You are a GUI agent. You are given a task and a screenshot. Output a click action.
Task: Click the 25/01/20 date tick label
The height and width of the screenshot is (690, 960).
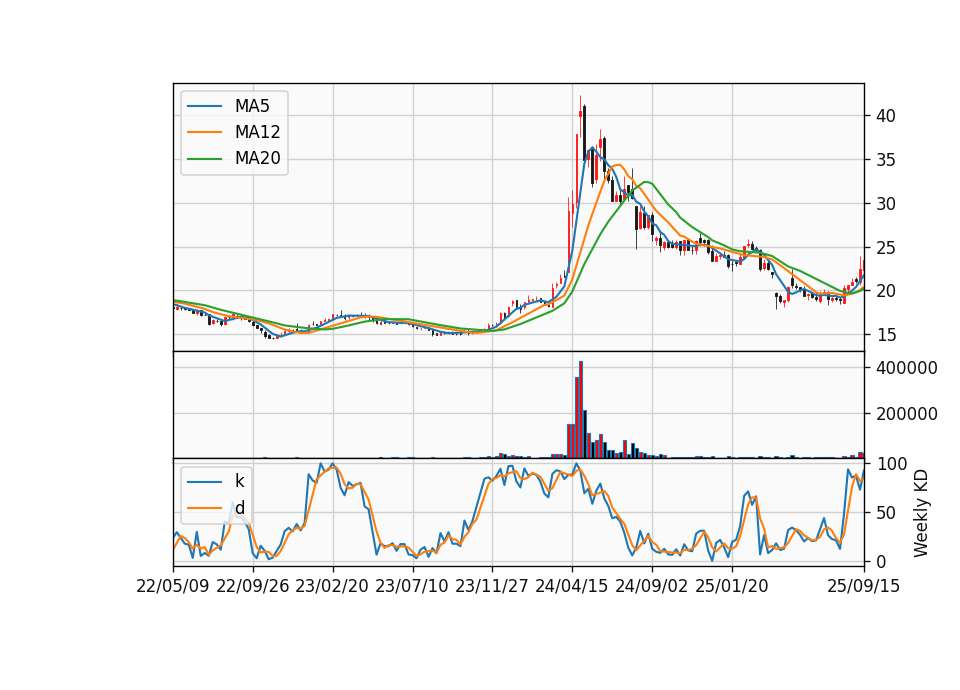732,586
